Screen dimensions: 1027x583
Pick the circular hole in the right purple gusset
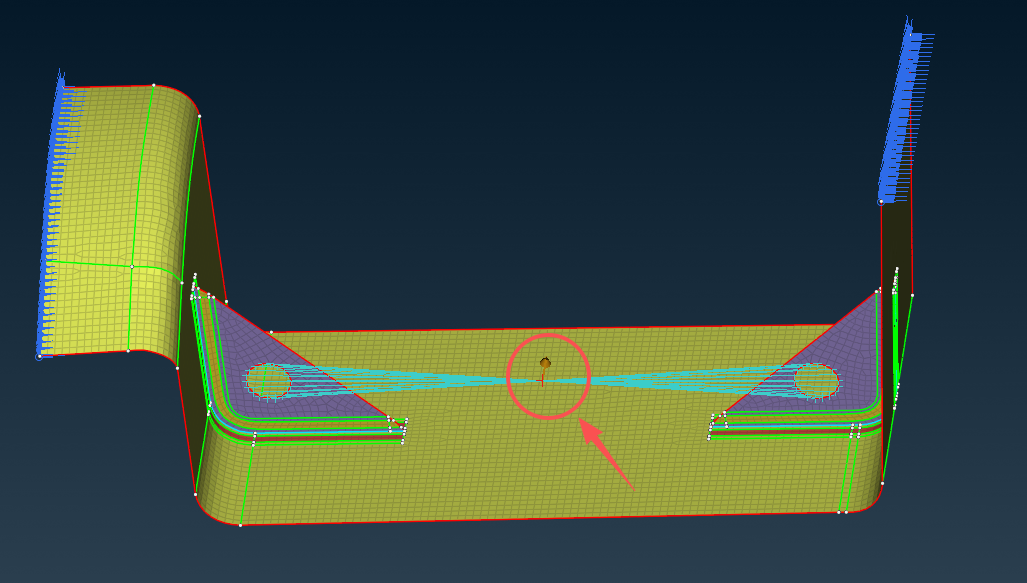[x=816, y=381]
